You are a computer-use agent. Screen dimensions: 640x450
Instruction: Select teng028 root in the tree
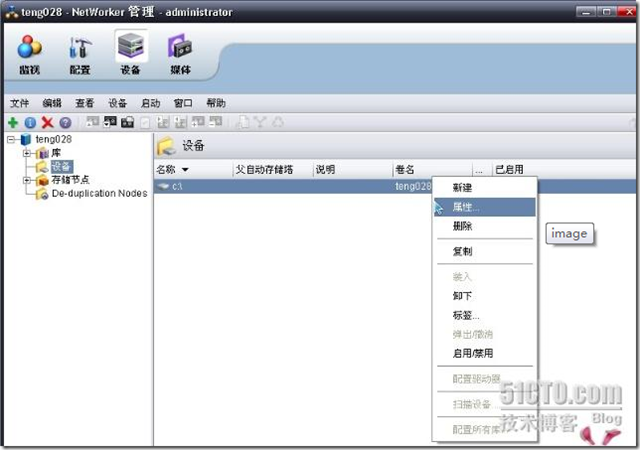(53, 139)
